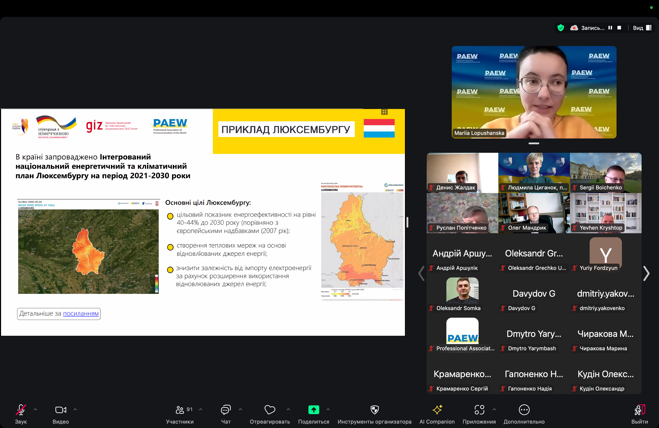The width and height of the screenshot is (659, 428).
Task: Open the Приложения apps icon
Action: click(x=479, y=410)
